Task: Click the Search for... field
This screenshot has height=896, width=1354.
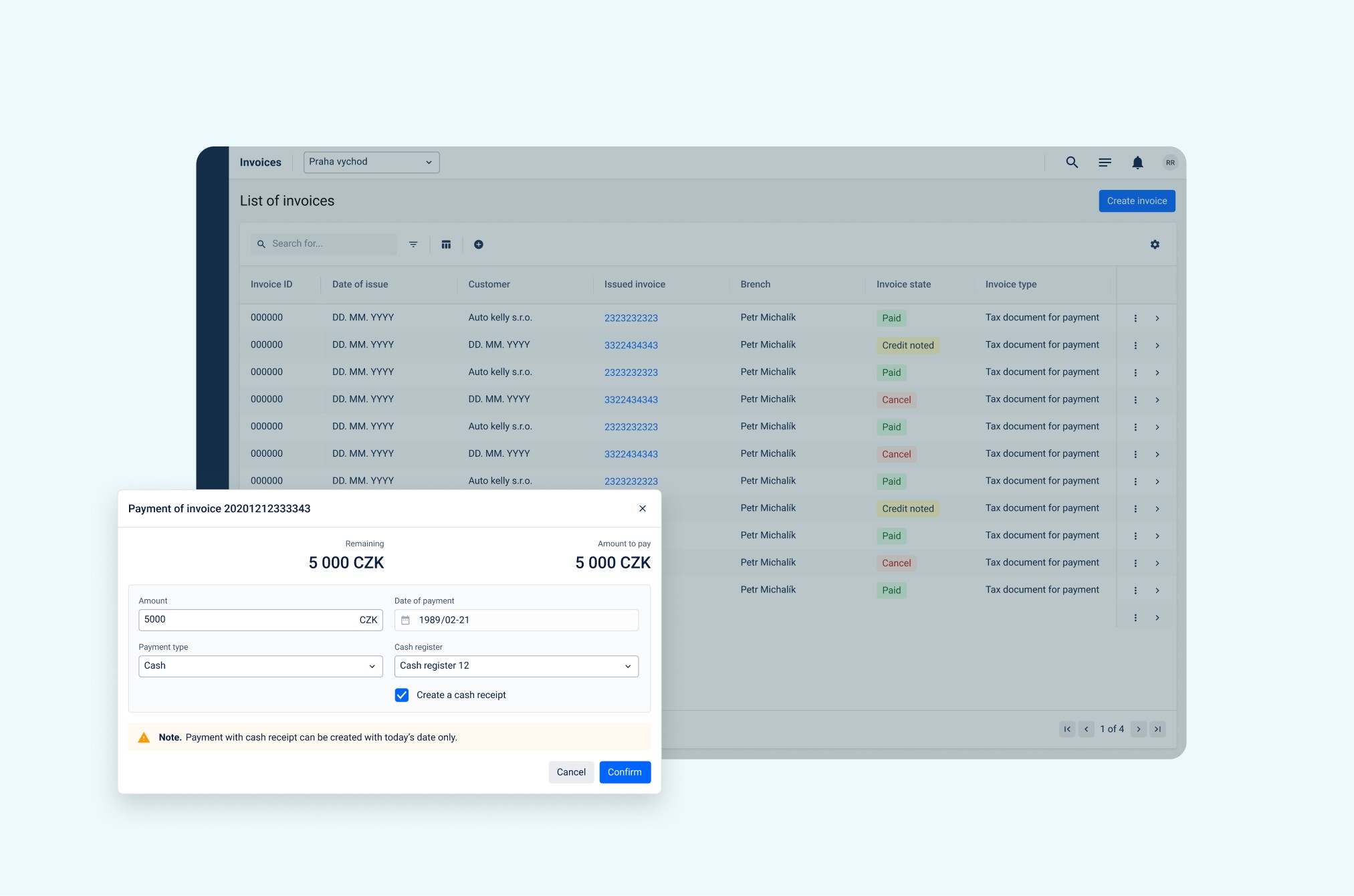Action: [324, 244]
